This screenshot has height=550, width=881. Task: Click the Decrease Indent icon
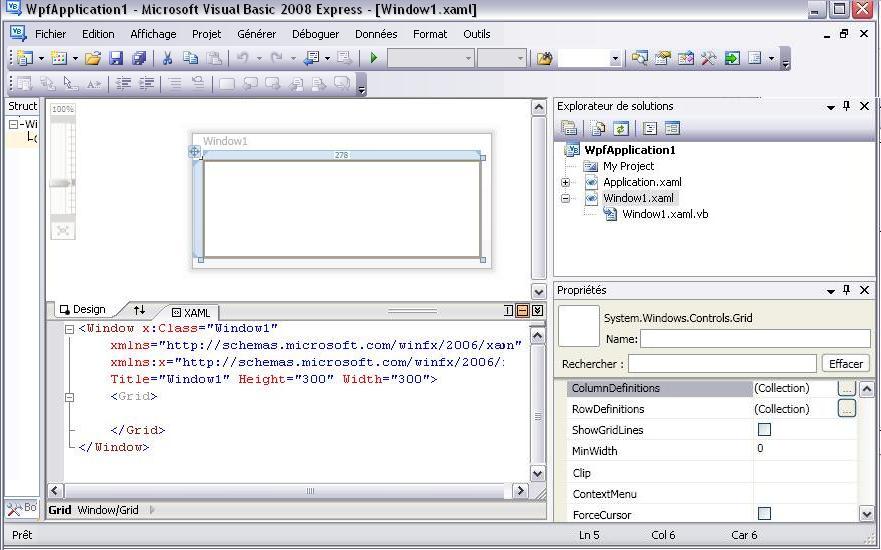coord(123,84)
